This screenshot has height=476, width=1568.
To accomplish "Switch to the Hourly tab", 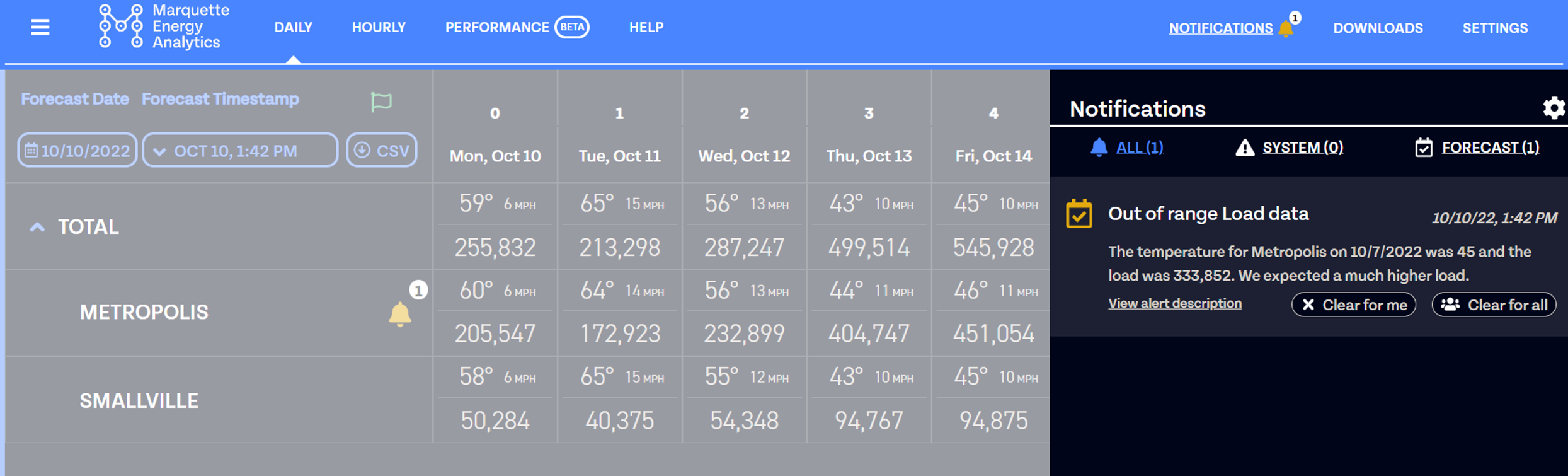I will (x=379, y=28).
